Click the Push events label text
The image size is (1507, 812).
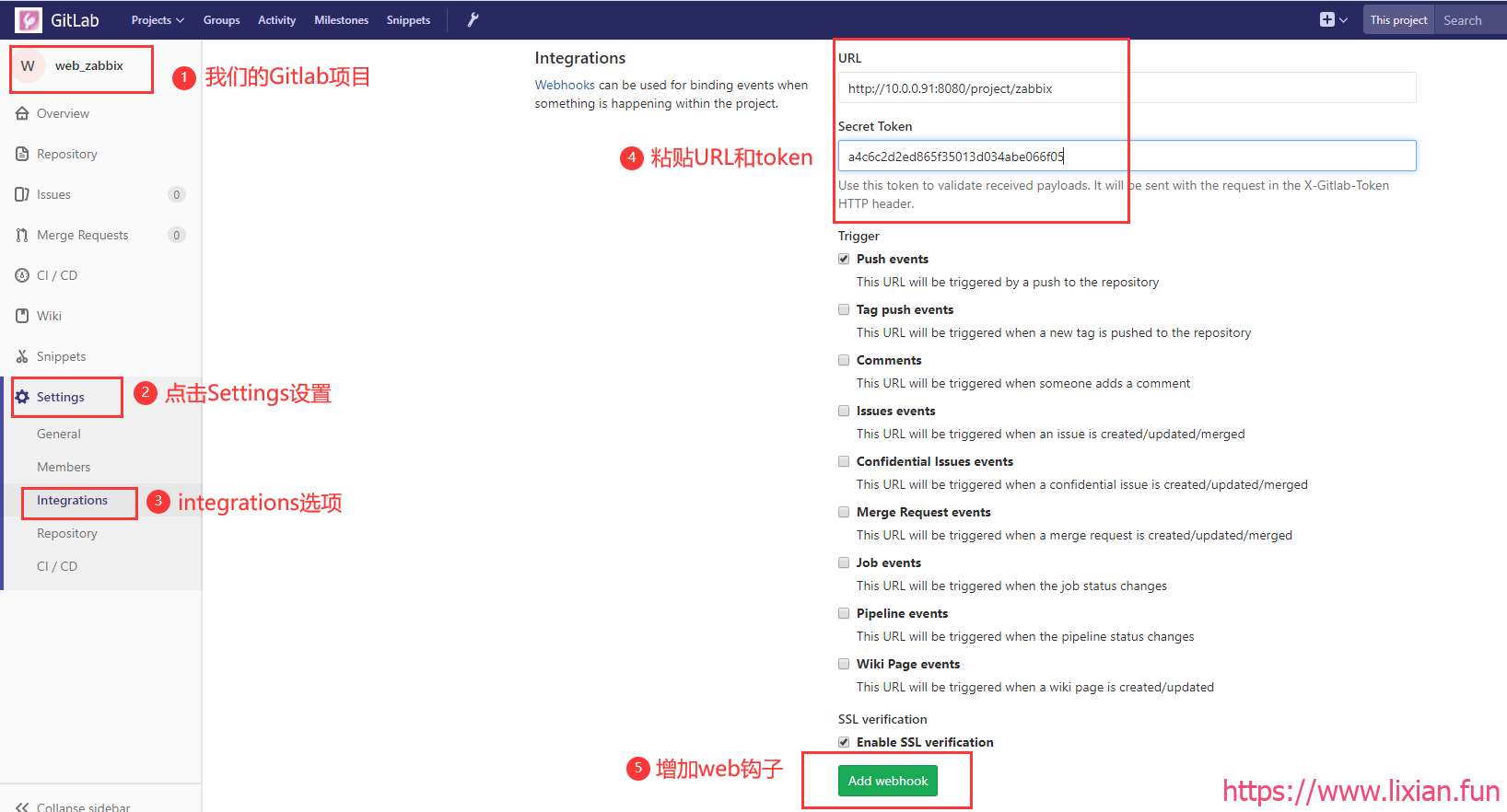coord(893,259)
